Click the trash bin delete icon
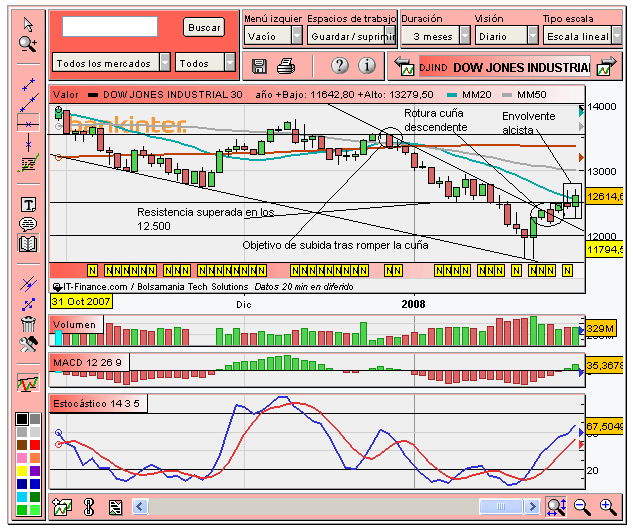 pyautogui.click(x=28, y=323)
